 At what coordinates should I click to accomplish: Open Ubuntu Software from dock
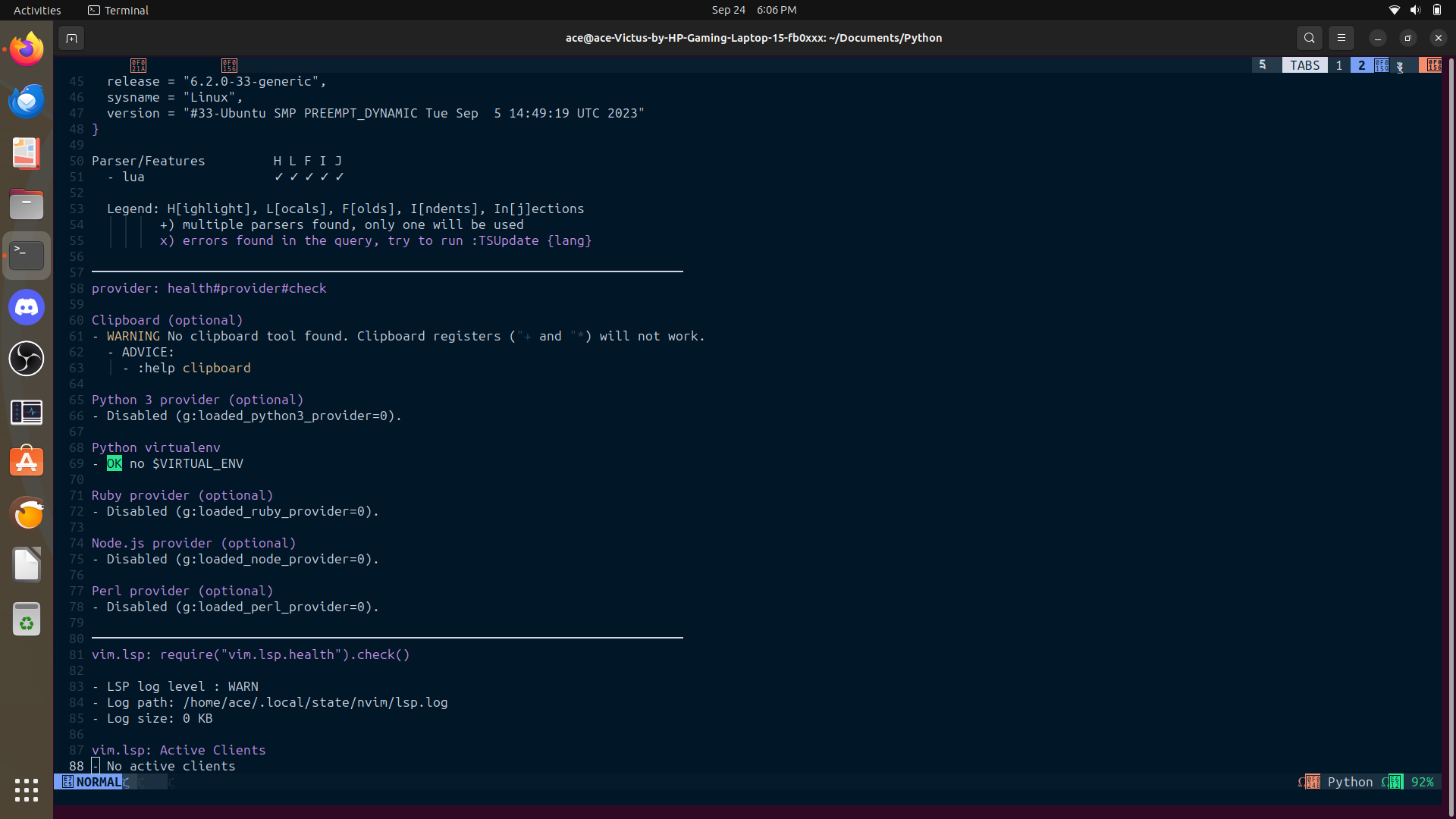pos(27,462)
